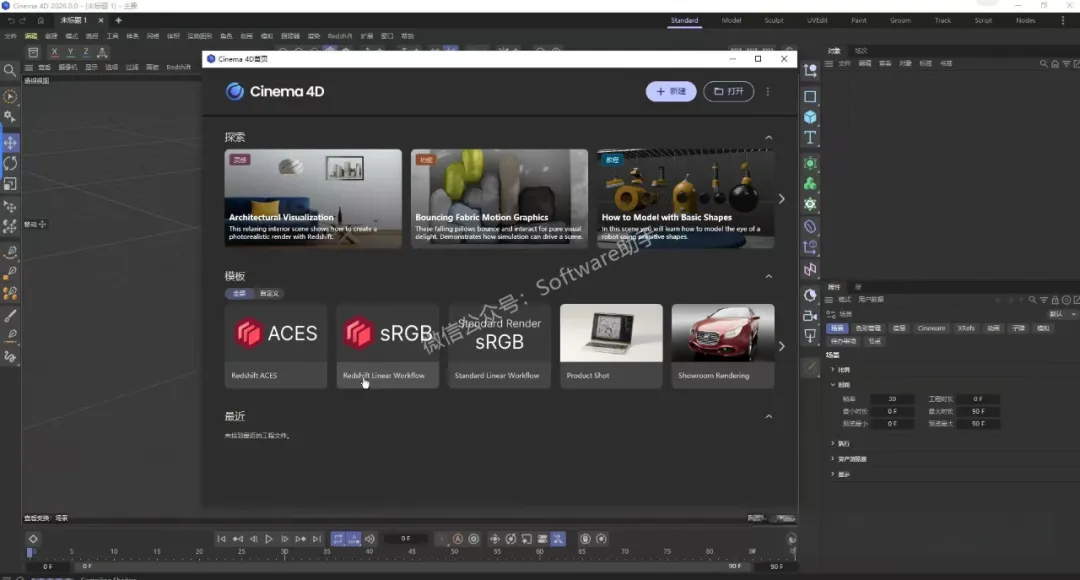Click the timeline playhead at frame 0
The width and height of the screenshot is (1080, 580).
pyautogui.click(x=30, y=552)
